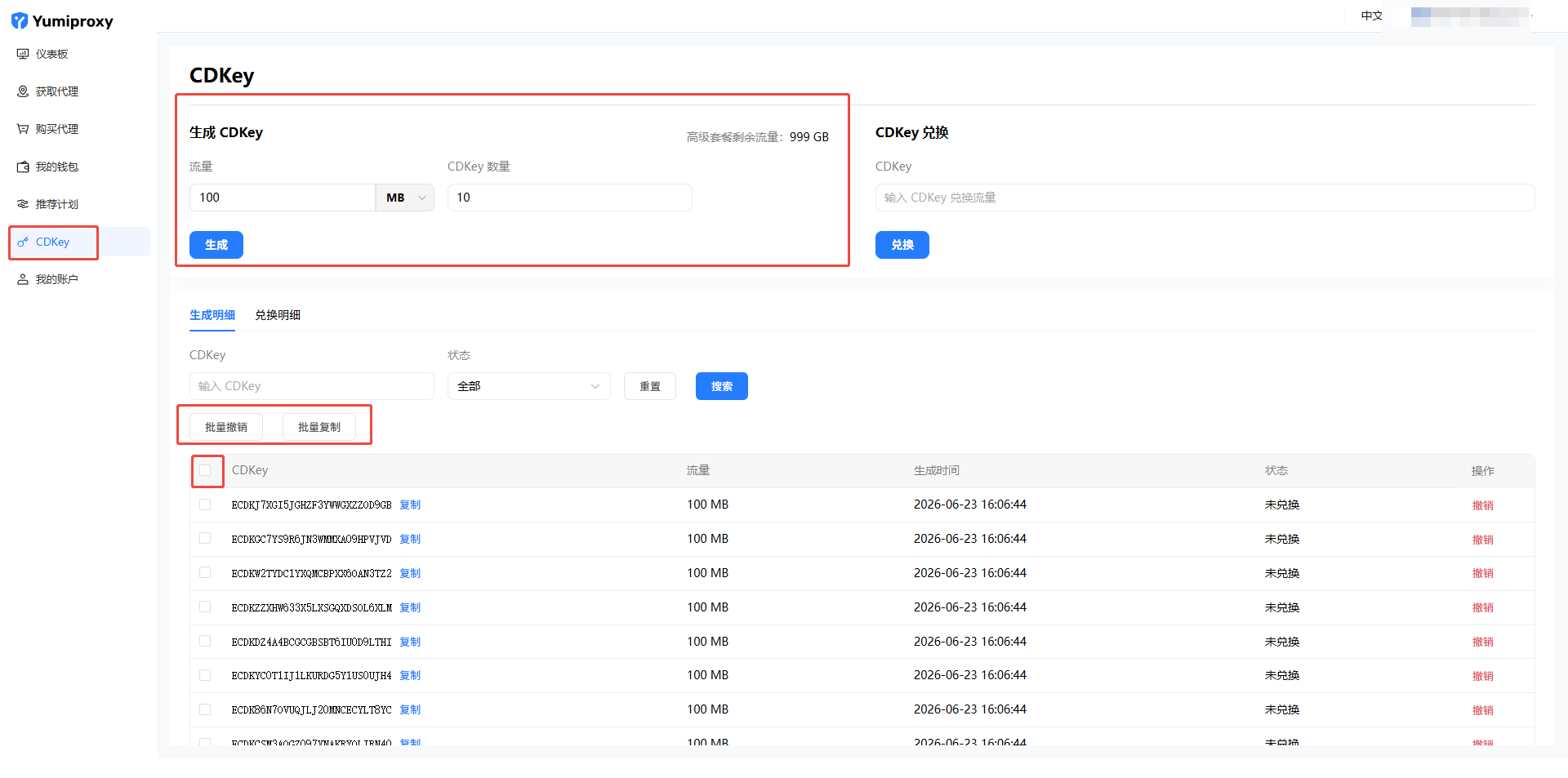Copy key ECDK86N7… using 复制 link
This screenshot has height=778, width=1568.
(x=410, y=709)
